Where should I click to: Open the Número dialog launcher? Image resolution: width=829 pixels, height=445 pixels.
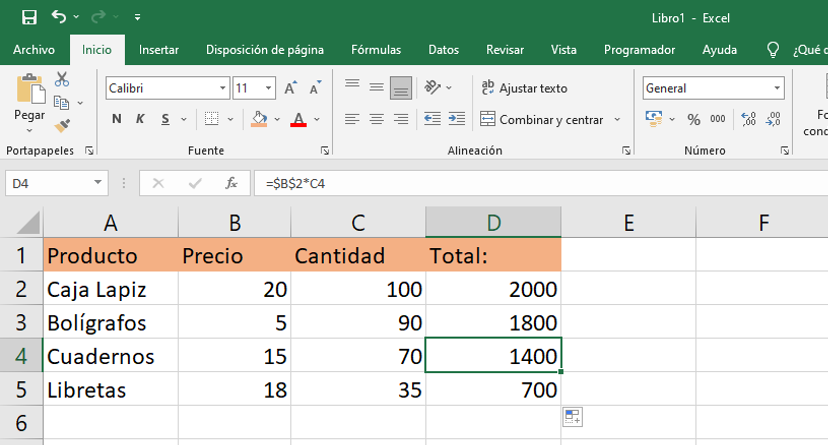[x=785, y=151]
